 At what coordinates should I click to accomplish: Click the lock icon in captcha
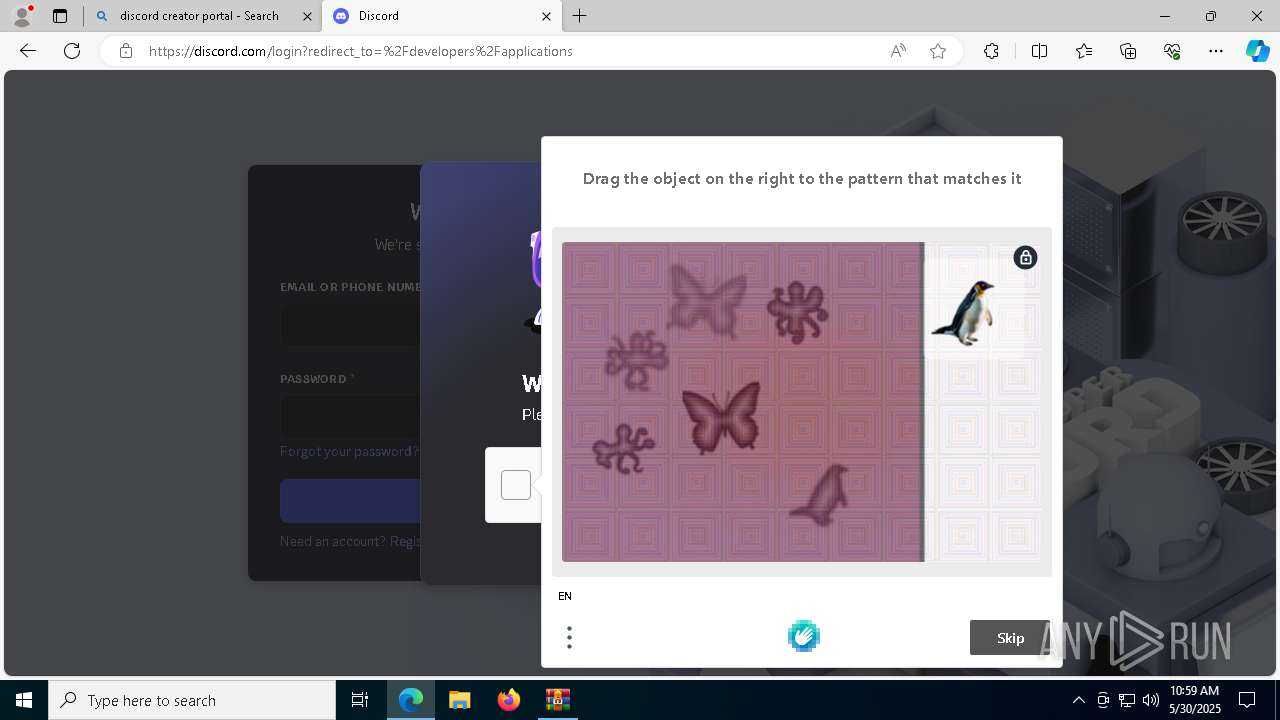(x=1025, y=258)
